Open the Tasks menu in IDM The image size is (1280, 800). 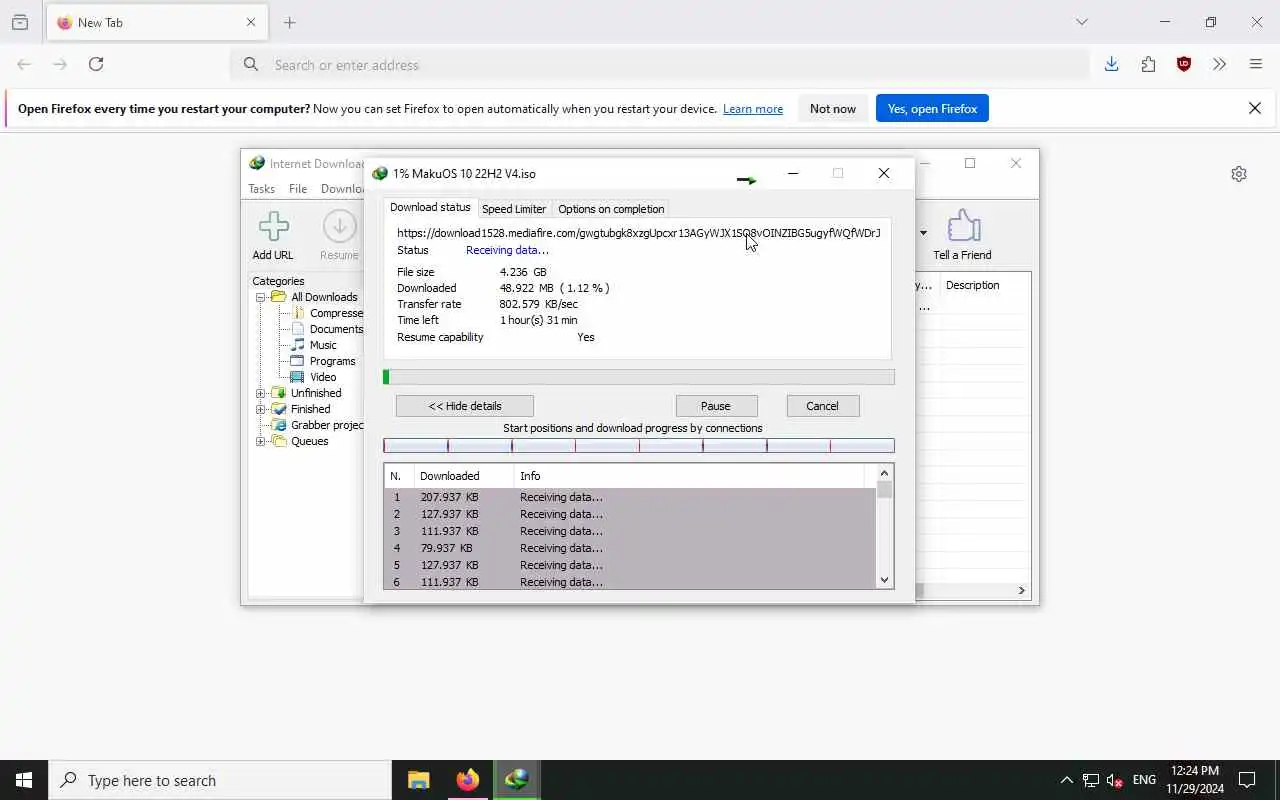261,189
